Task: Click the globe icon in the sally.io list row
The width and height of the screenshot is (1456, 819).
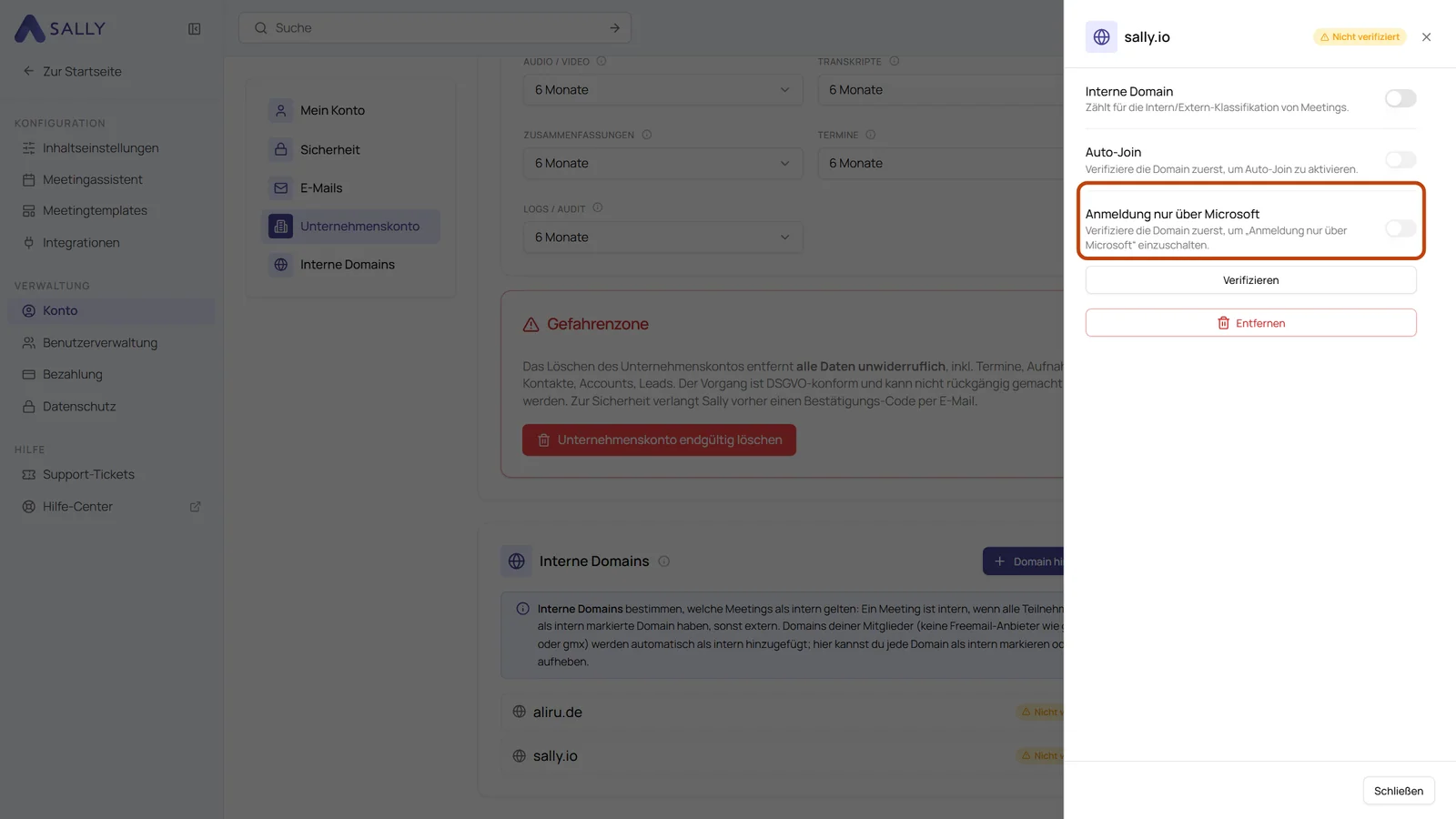Action: coord(519,756)
